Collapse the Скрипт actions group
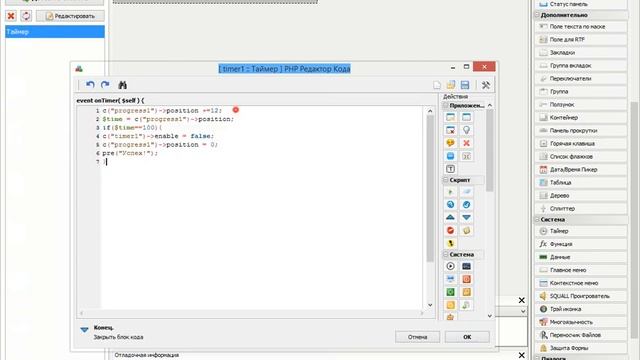Viewport: 640px width, 360px height. click(x=446, y=180)
